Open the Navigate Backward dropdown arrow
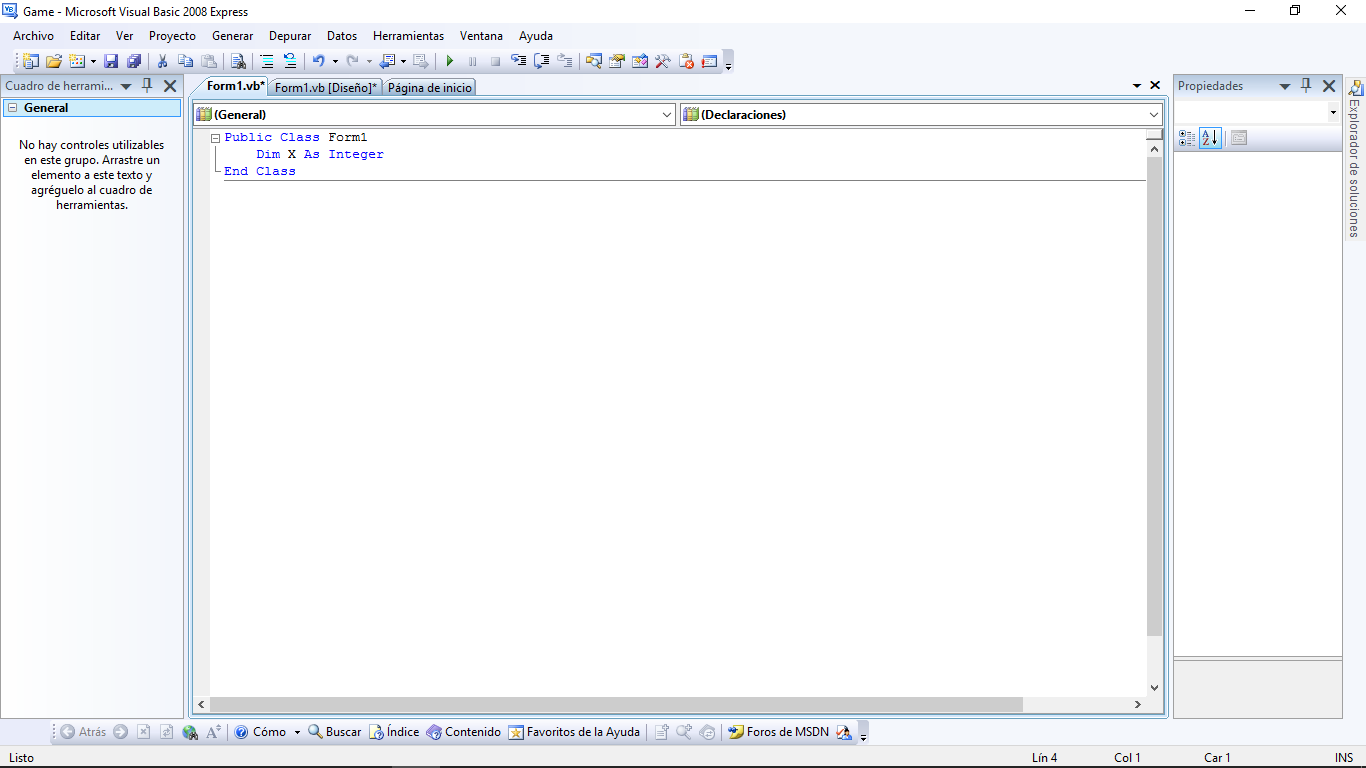The height and width of the screenshot is (768, 1366). [x=403, y=61]
